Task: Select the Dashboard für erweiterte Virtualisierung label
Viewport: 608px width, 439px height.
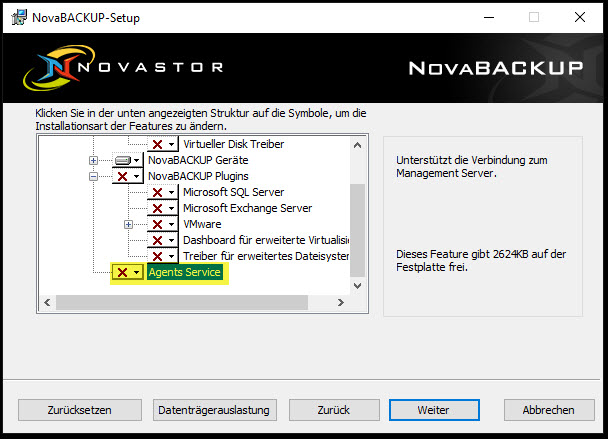Action: click(x=266, y=240)
